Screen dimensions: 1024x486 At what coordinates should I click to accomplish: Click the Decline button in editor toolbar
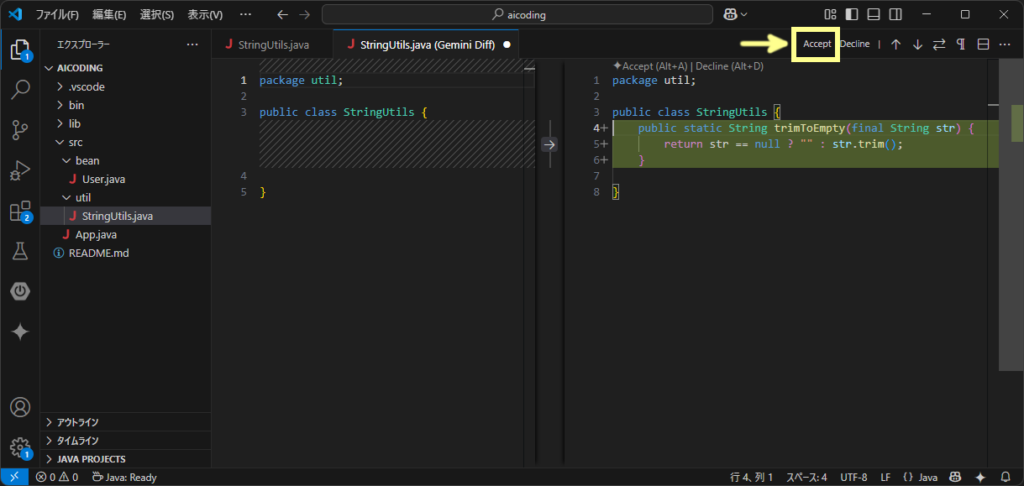[x=855, y=44]
